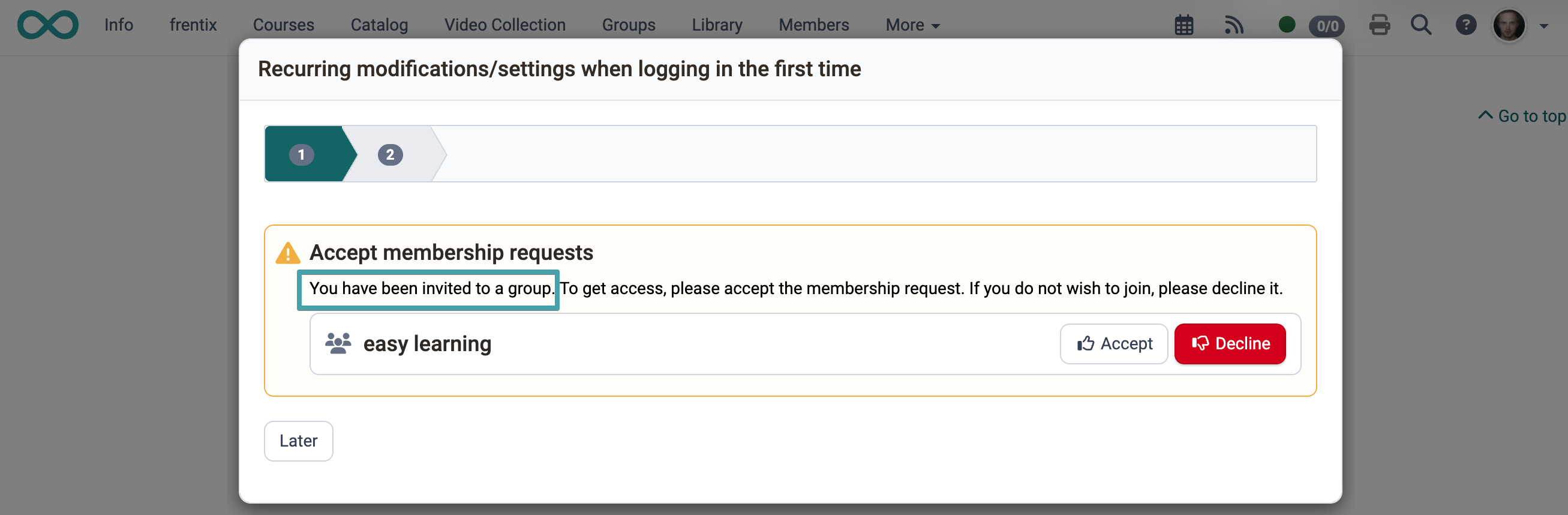
Task: Click the Accept membership requests heading
Action: click(x=451, y=253)
